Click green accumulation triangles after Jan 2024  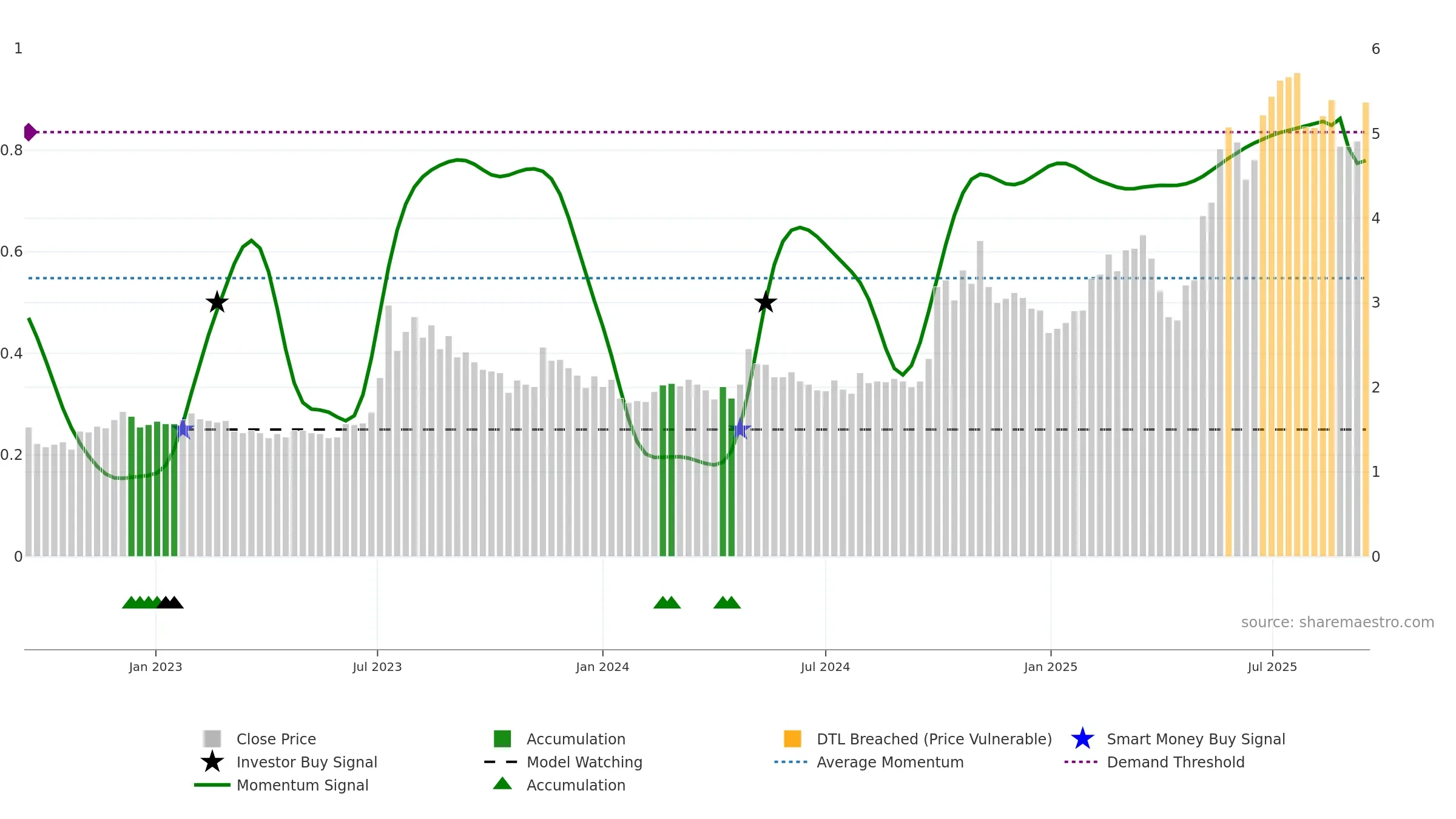(667, 602)
